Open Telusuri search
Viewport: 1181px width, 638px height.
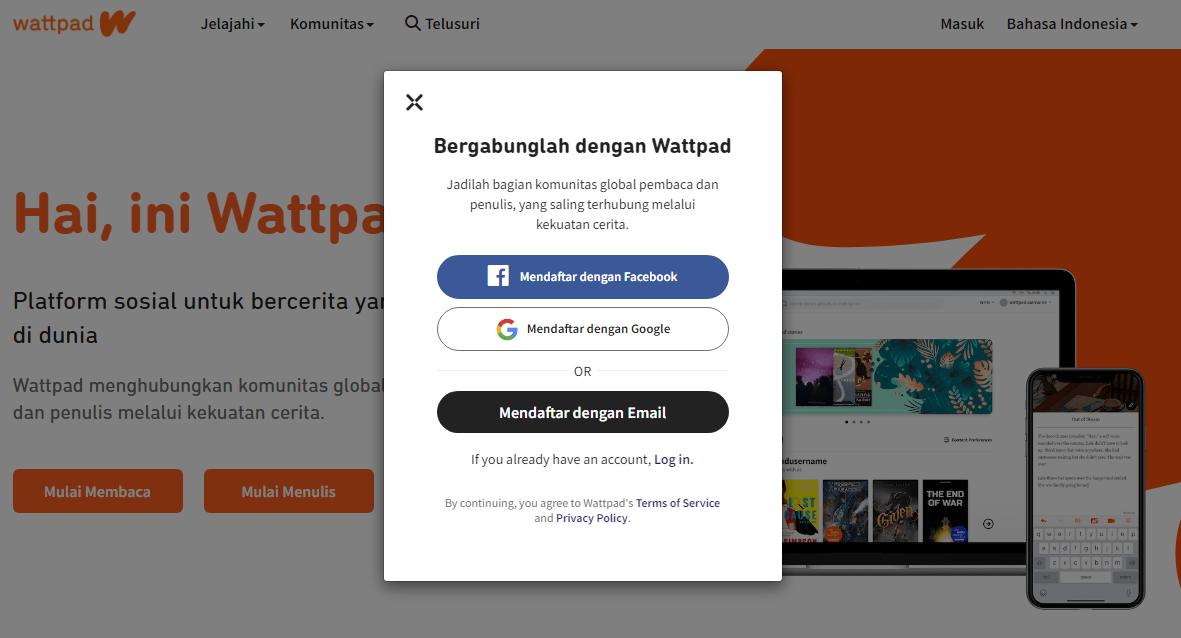coord(442,24)
